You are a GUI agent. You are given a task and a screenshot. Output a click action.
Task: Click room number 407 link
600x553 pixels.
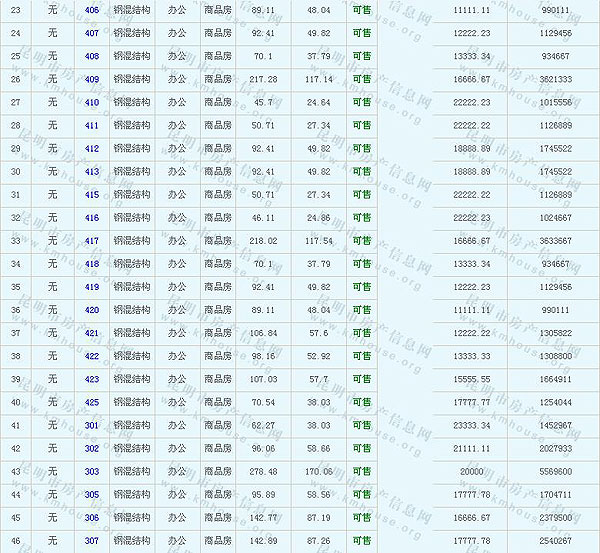coord(92,32)
